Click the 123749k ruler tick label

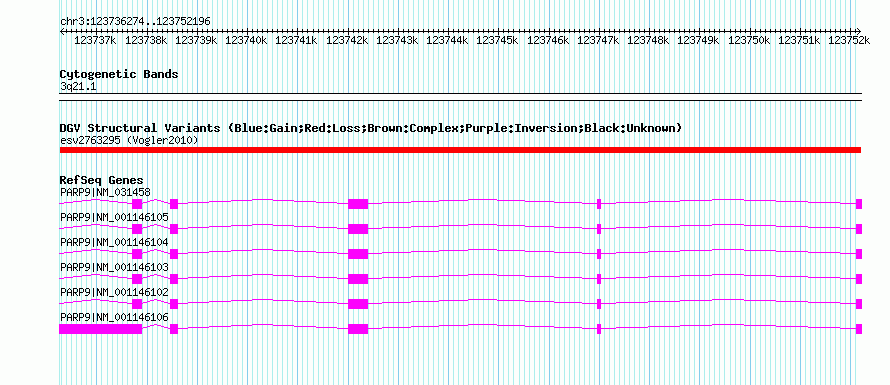pyautogui.click(x=698, y=40)
